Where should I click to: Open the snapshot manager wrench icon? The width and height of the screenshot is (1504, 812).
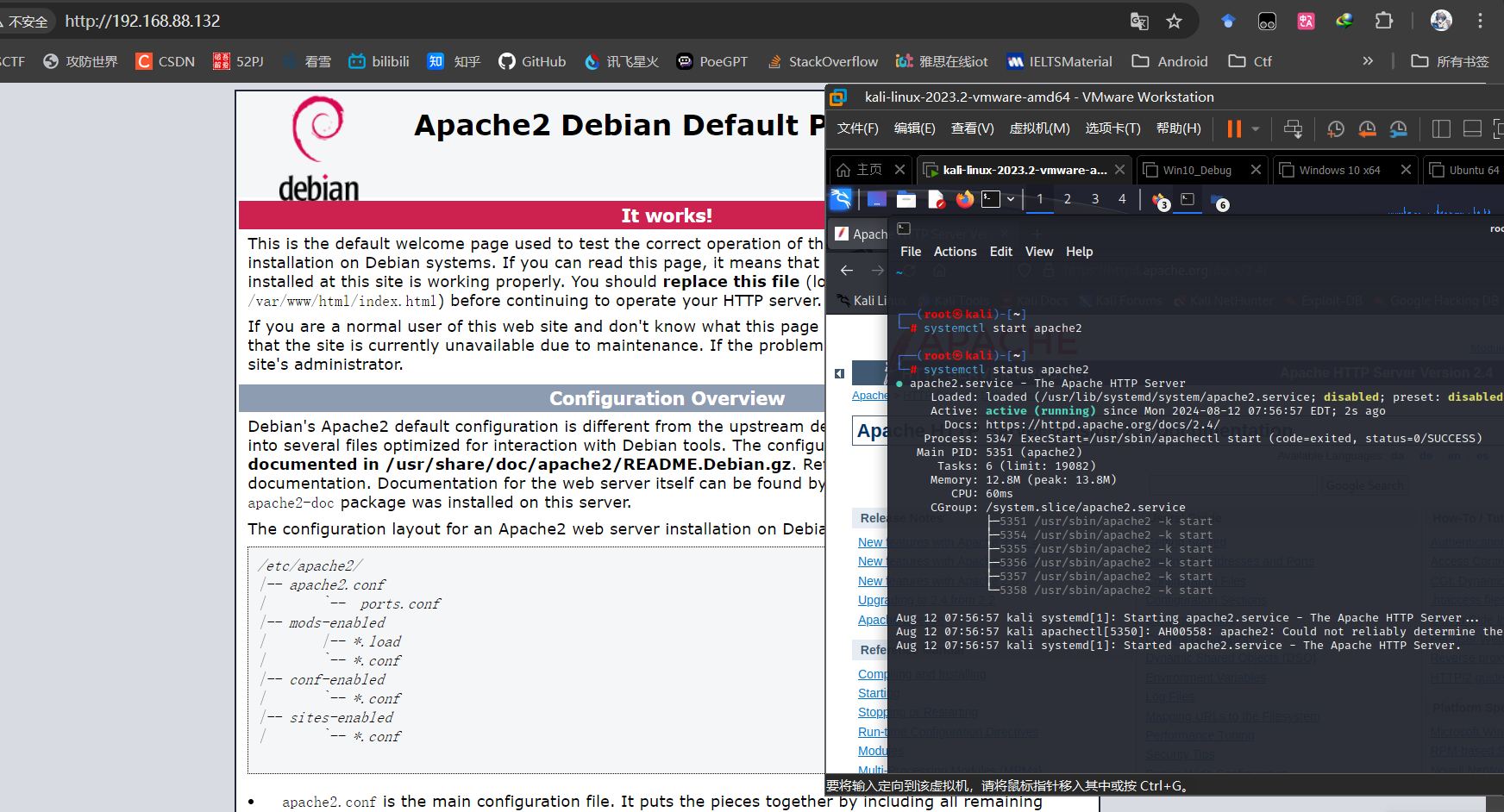click(x=1398, y=128)
